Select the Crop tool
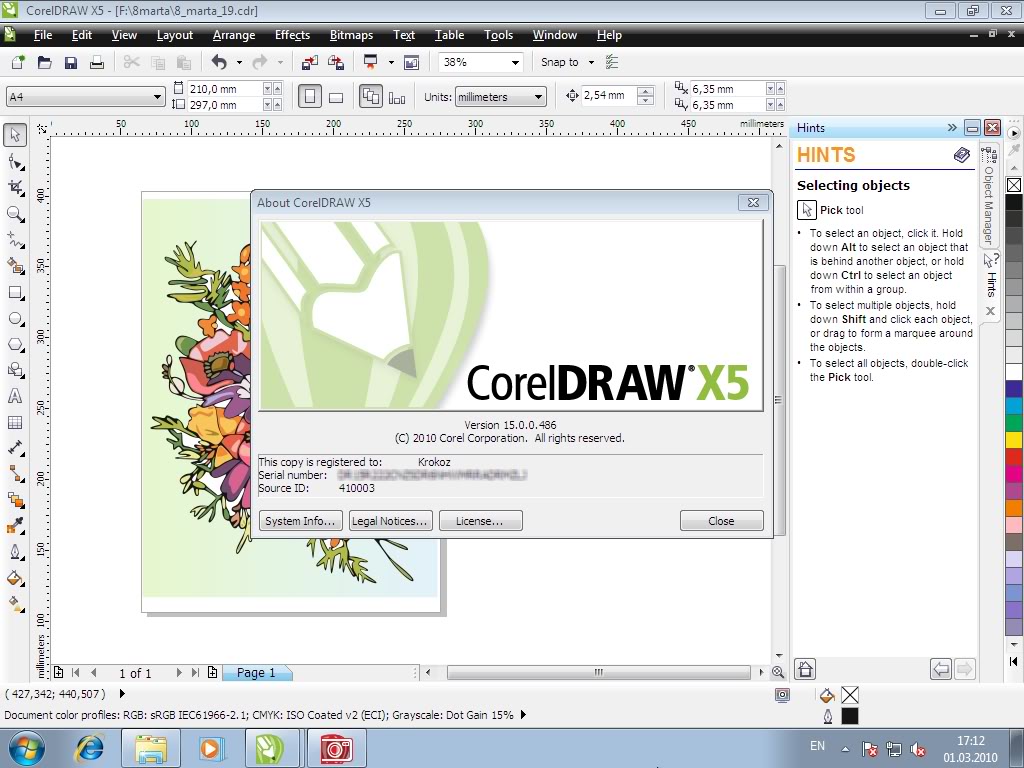The height and width of the screenshot is (768, 1024). [x=15, y=188]
